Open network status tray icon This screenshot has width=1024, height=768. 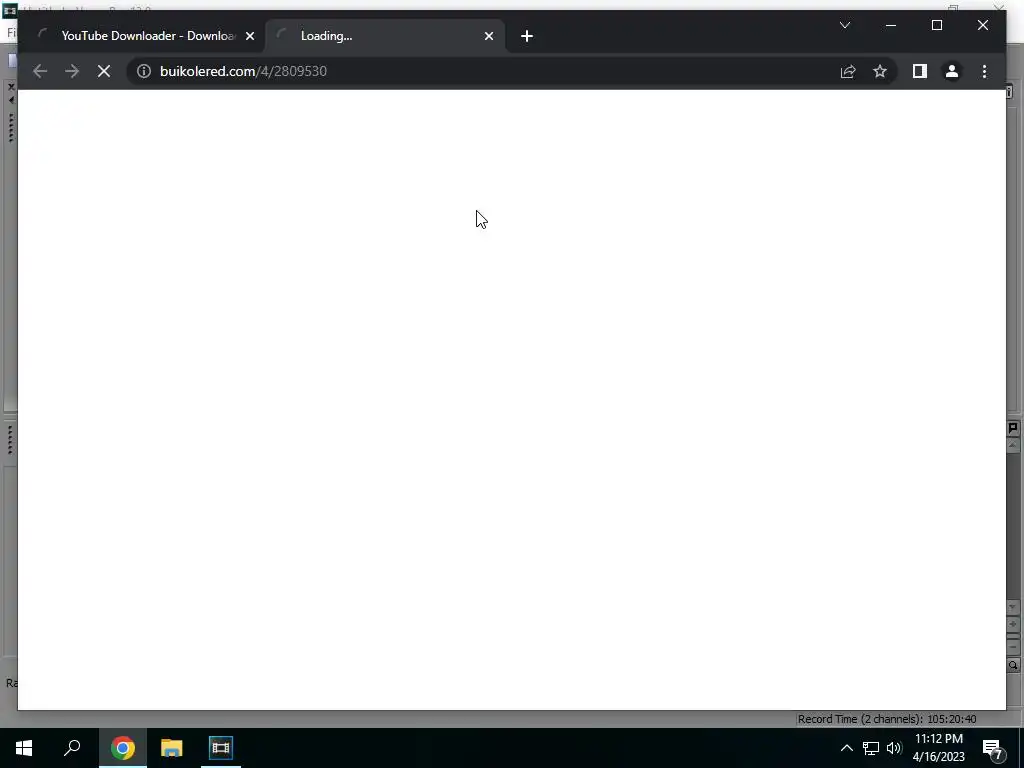point(871,748)
